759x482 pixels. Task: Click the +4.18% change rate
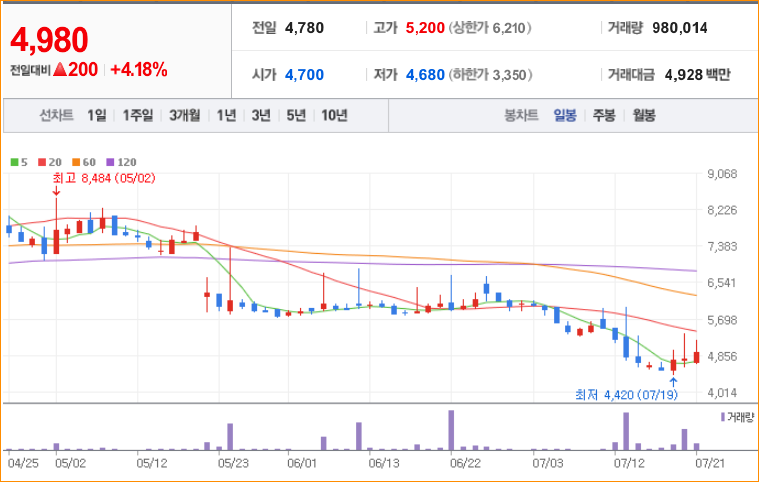139,70
